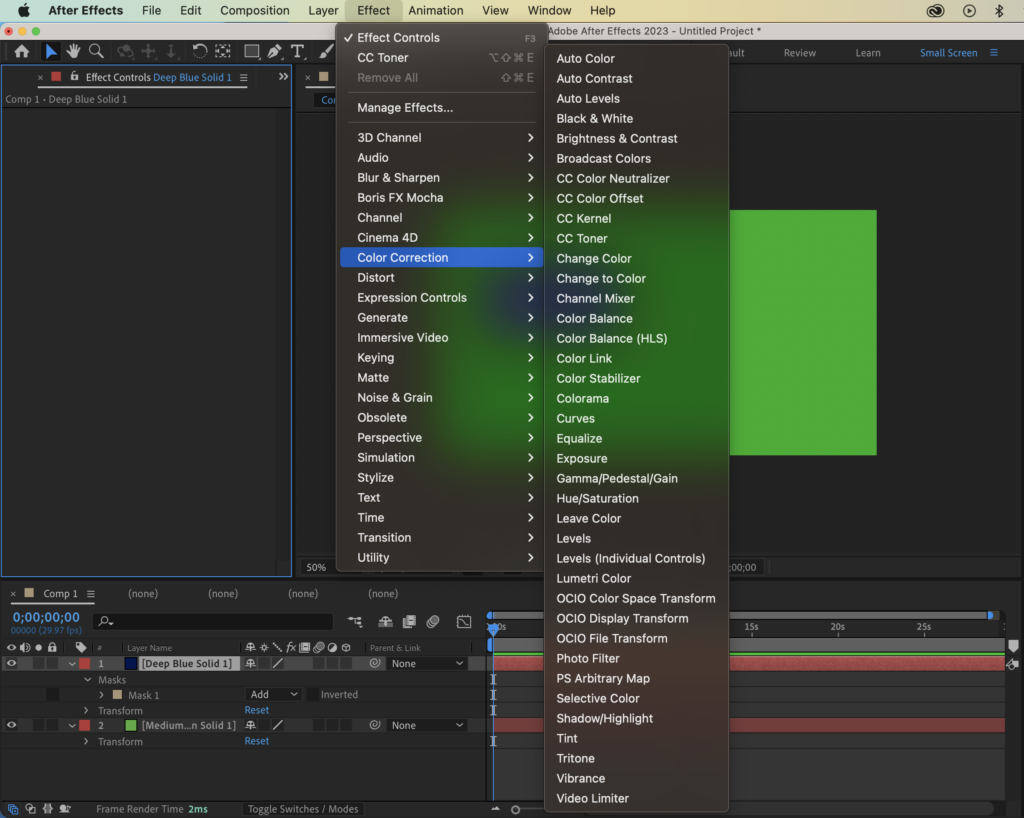Screen dimensions: 1024x818
Task: Choose the Pen tool
Action: pos(276,51)
